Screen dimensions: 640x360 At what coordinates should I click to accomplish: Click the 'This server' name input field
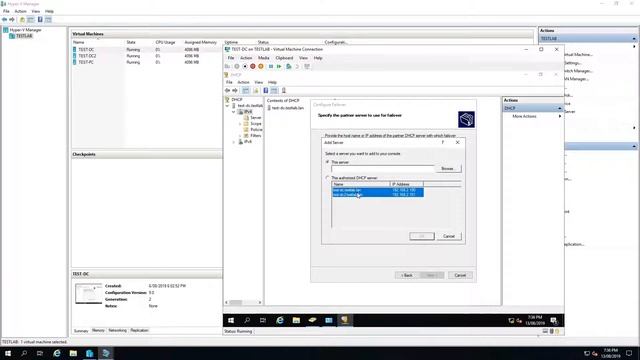coord(383,169)
